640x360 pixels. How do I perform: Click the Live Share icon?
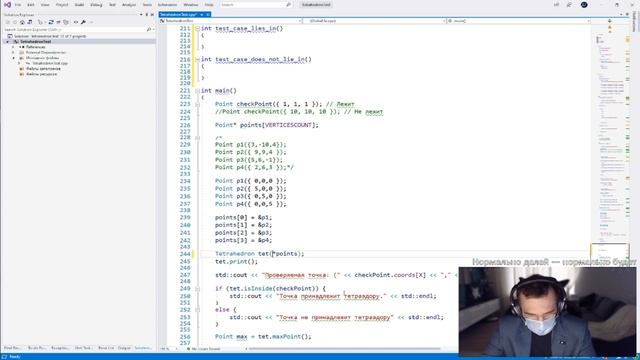click(x=556, y=4)
